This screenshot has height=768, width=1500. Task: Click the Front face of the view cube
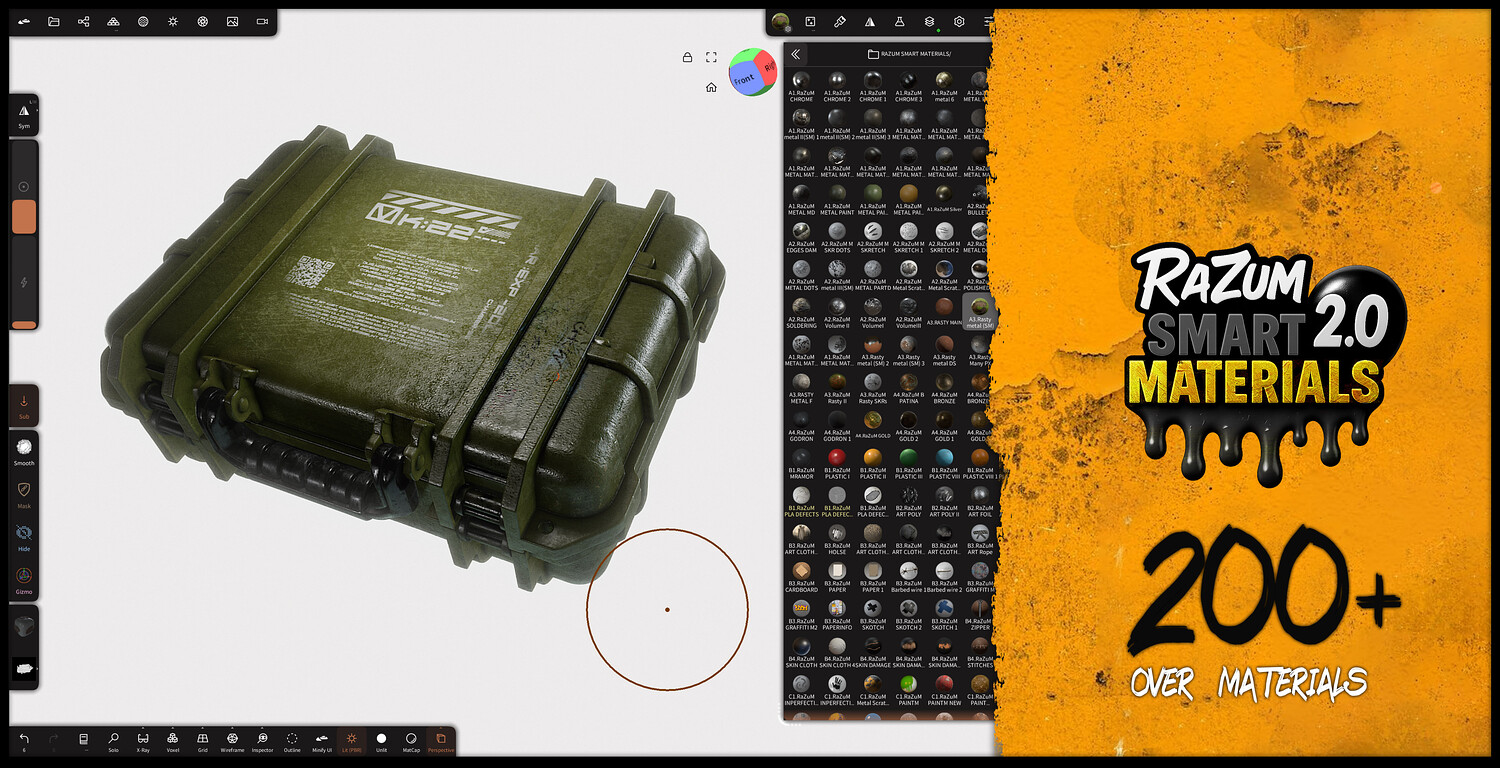pos(744,79)
